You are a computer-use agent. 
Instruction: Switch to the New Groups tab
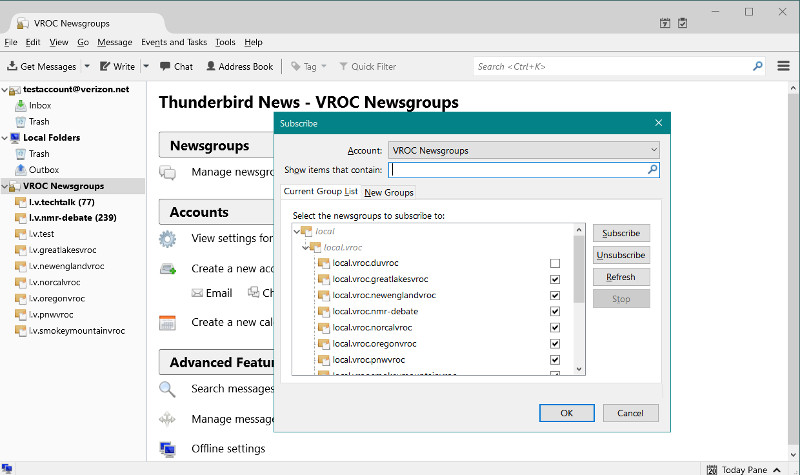389,192
